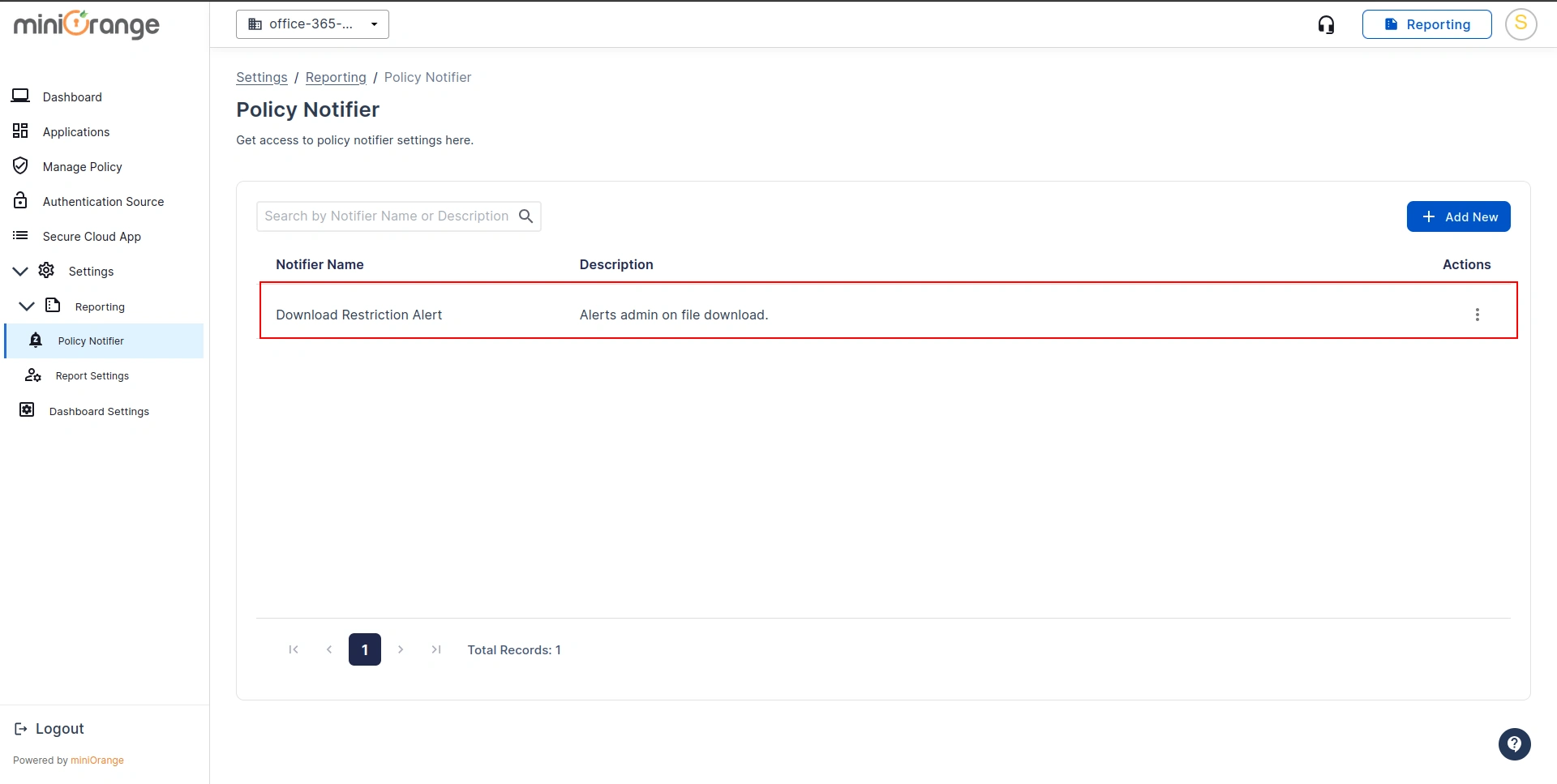Collapse the Reporting submenu chevron
Image resolution: width=1557 pixels, height=784 pixels.
pos(27,306)
